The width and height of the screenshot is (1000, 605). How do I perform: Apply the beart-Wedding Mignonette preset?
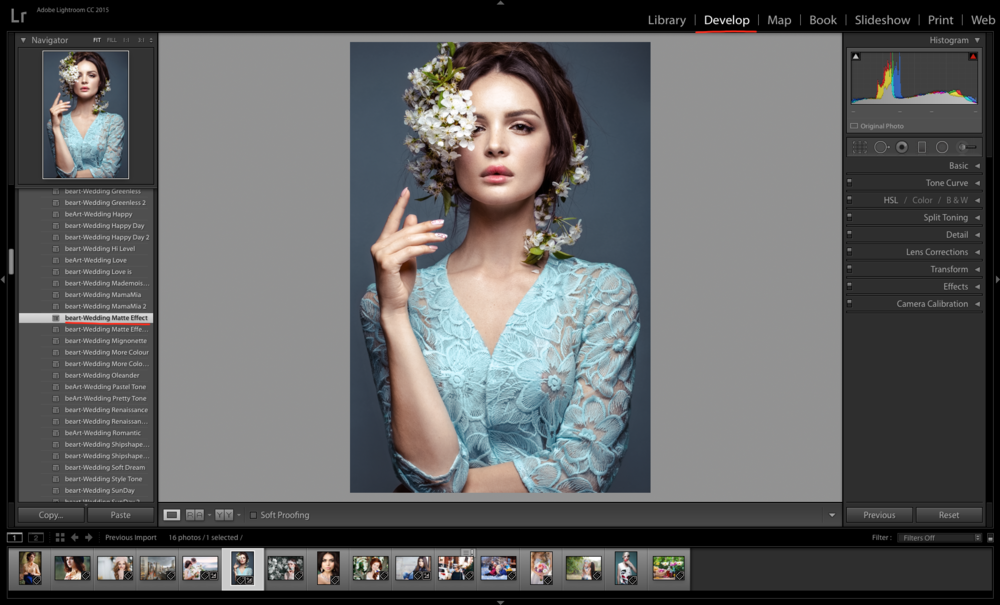click(x=106, y=341)
